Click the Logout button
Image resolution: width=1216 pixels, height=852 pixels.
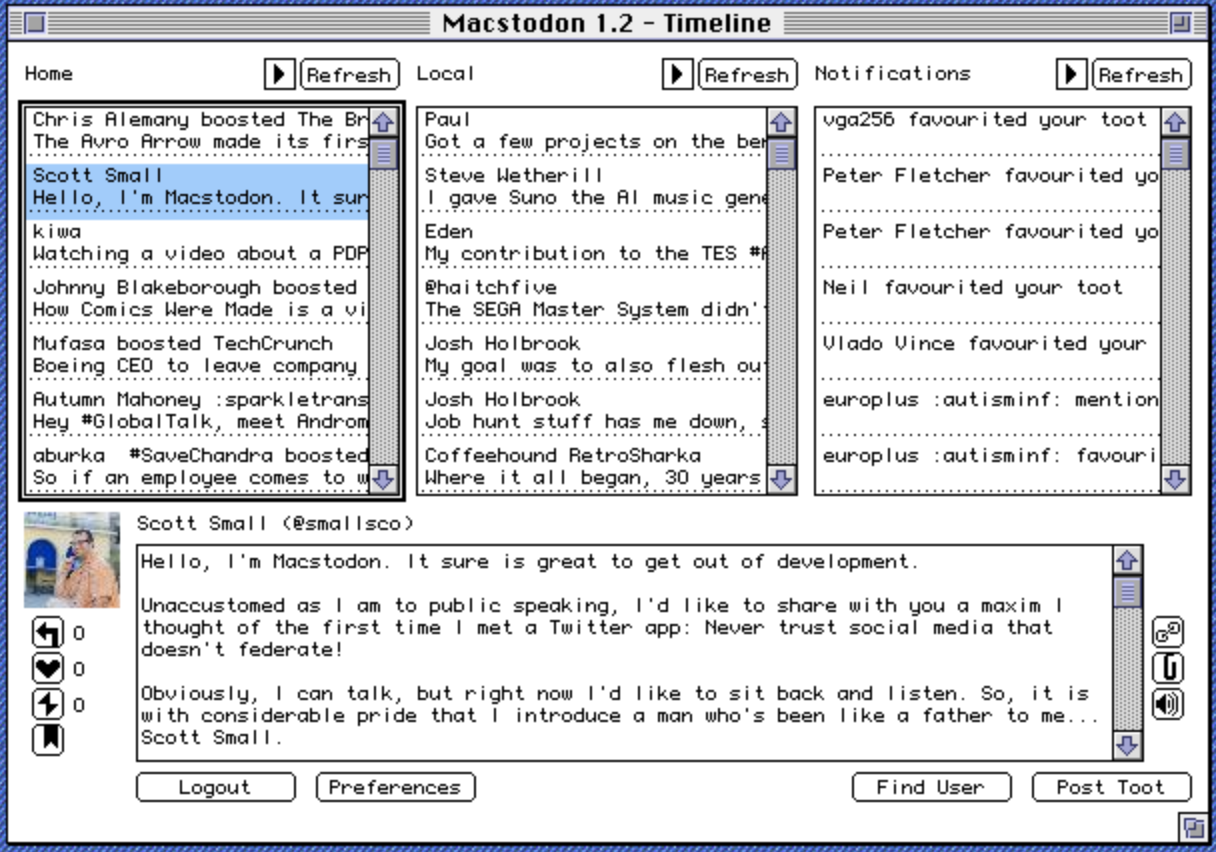click(x=215, y=787)
